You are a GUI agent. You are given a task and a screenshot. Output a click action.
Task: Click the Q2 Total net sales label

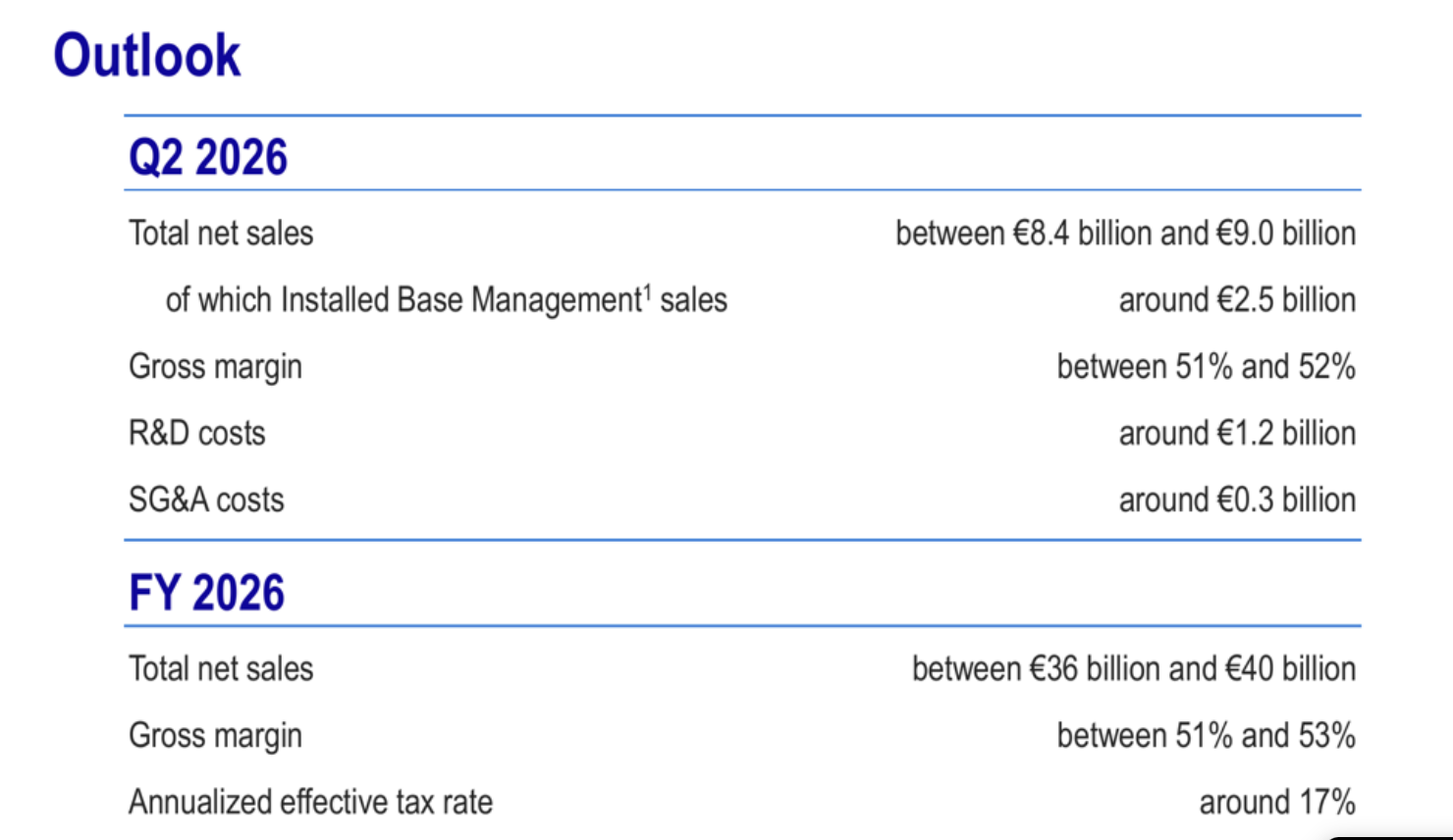(221, 234)
